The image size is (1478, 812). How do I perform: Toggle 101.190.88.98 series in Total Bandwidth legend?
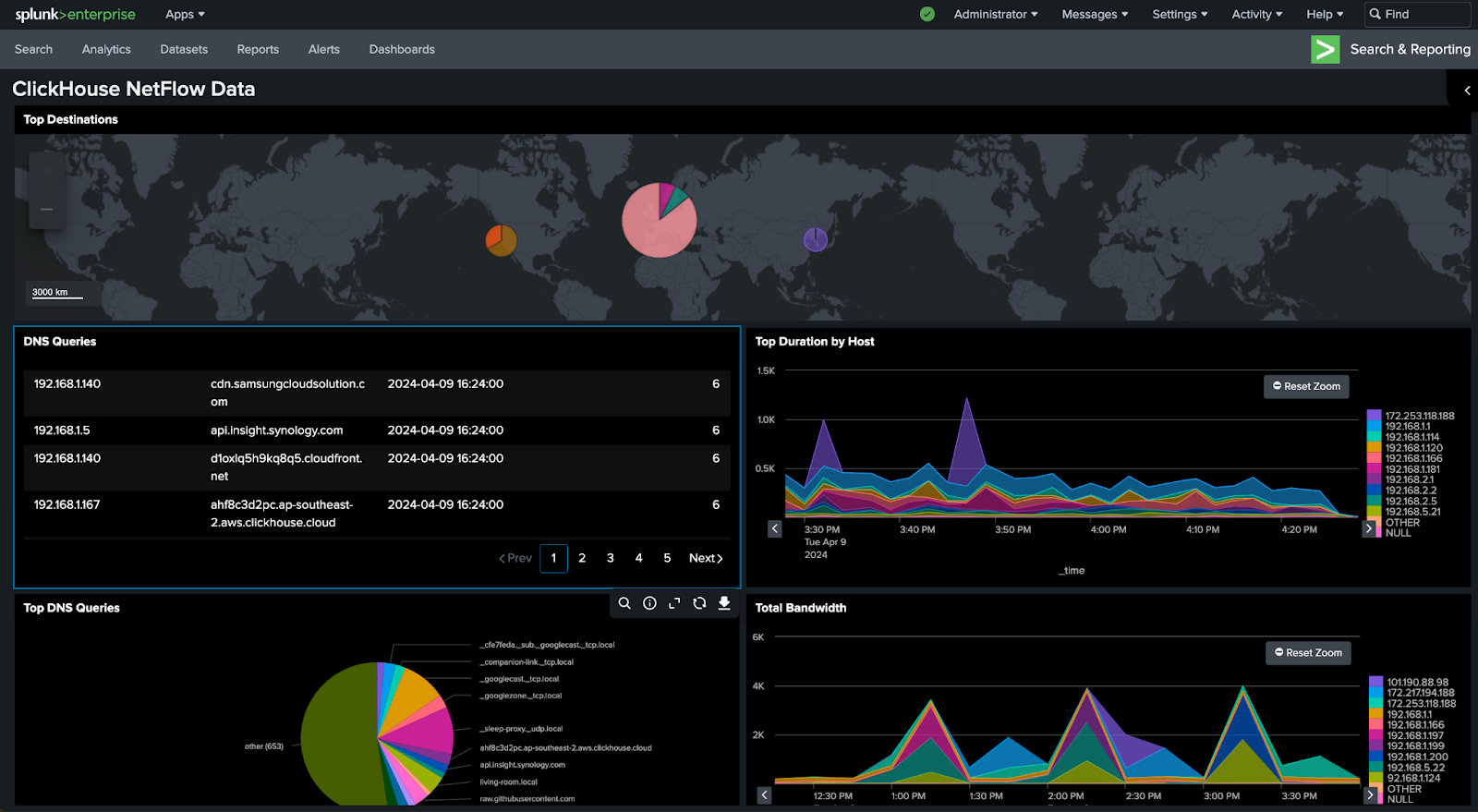coord(1417,683)
